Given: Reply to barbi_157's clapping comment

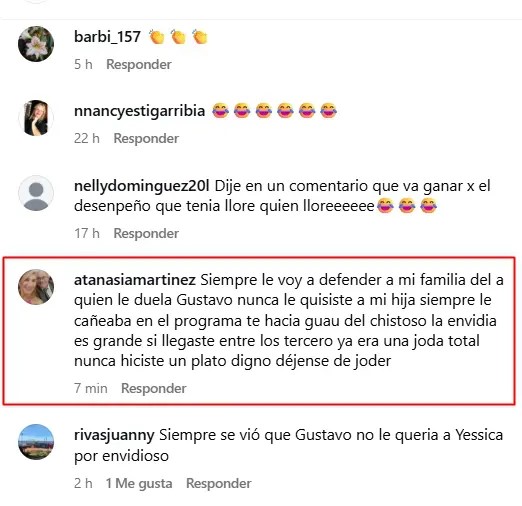Looking at the screenshot, I should coord(139,65).
